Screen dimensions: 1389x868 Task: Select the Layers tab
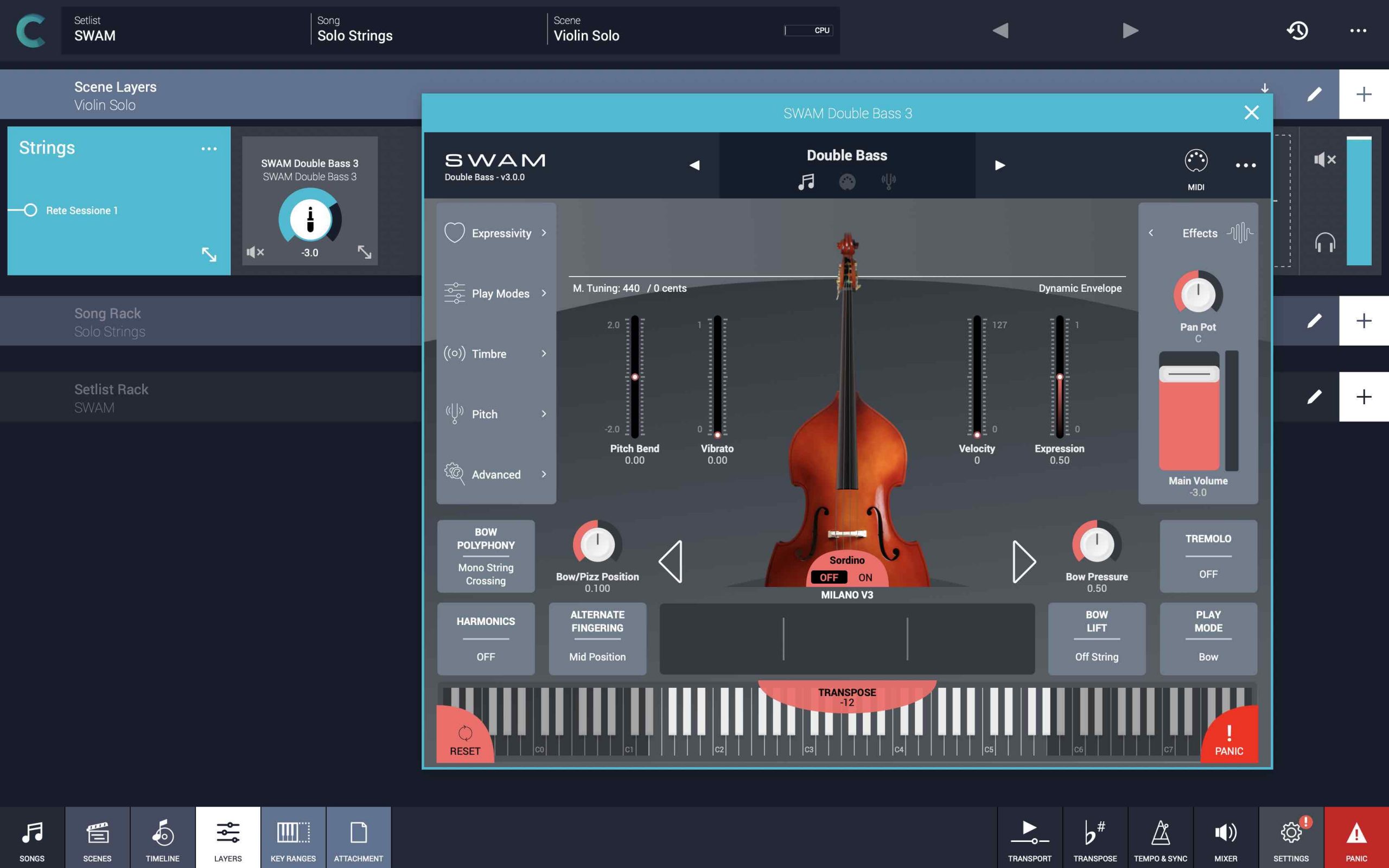[x=228, y=838]
